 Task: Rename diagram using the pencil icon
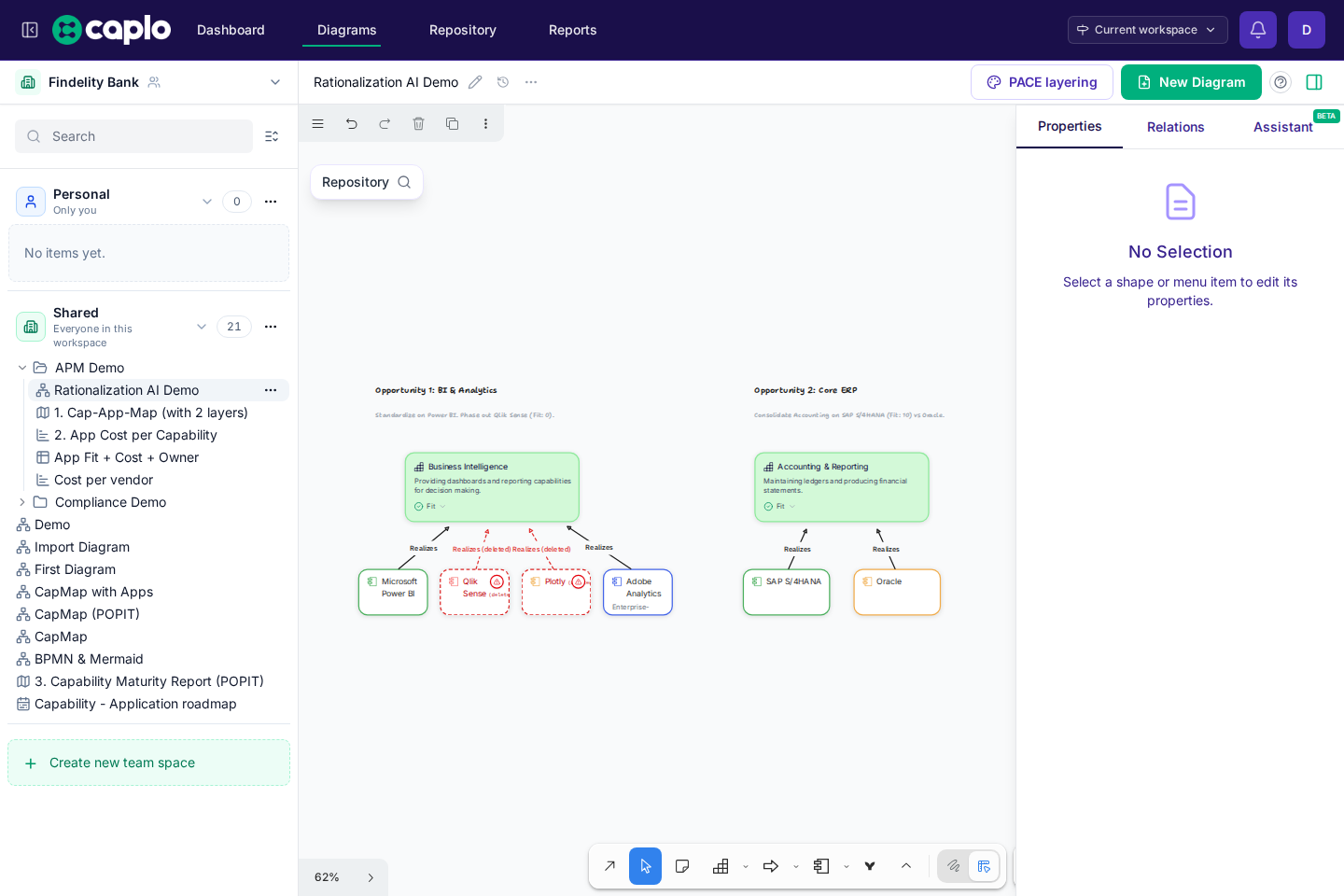coord(475,82)
